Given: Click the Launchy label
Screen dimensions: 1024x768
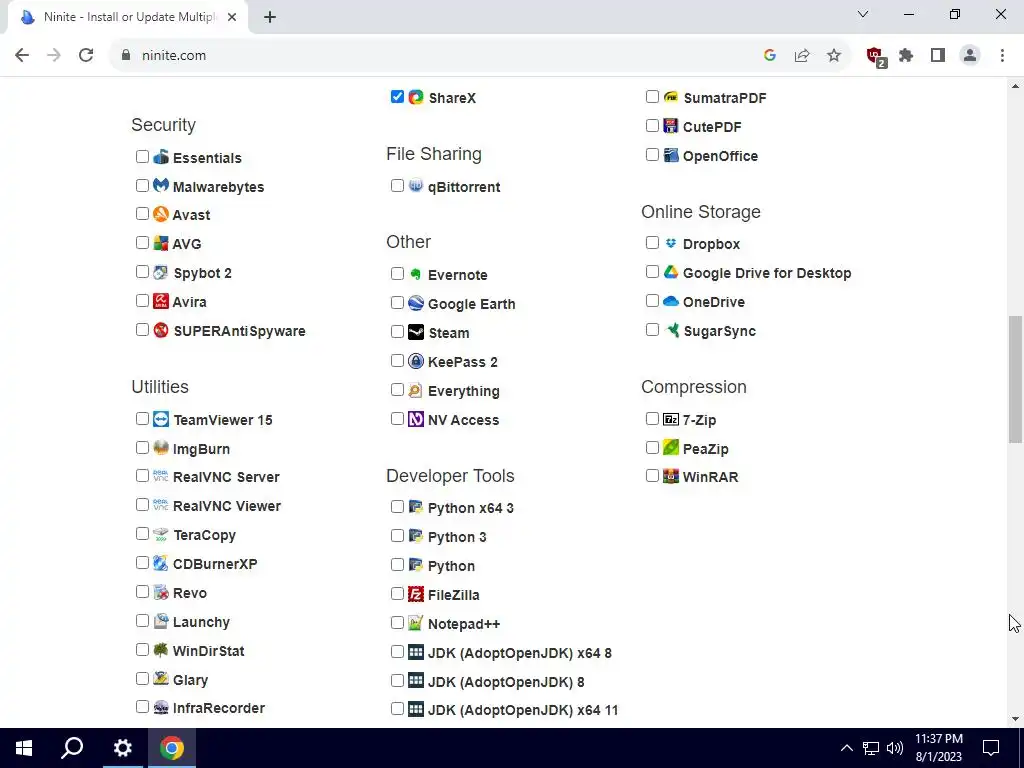Looking at the screenshot, I should coord(201,622).
